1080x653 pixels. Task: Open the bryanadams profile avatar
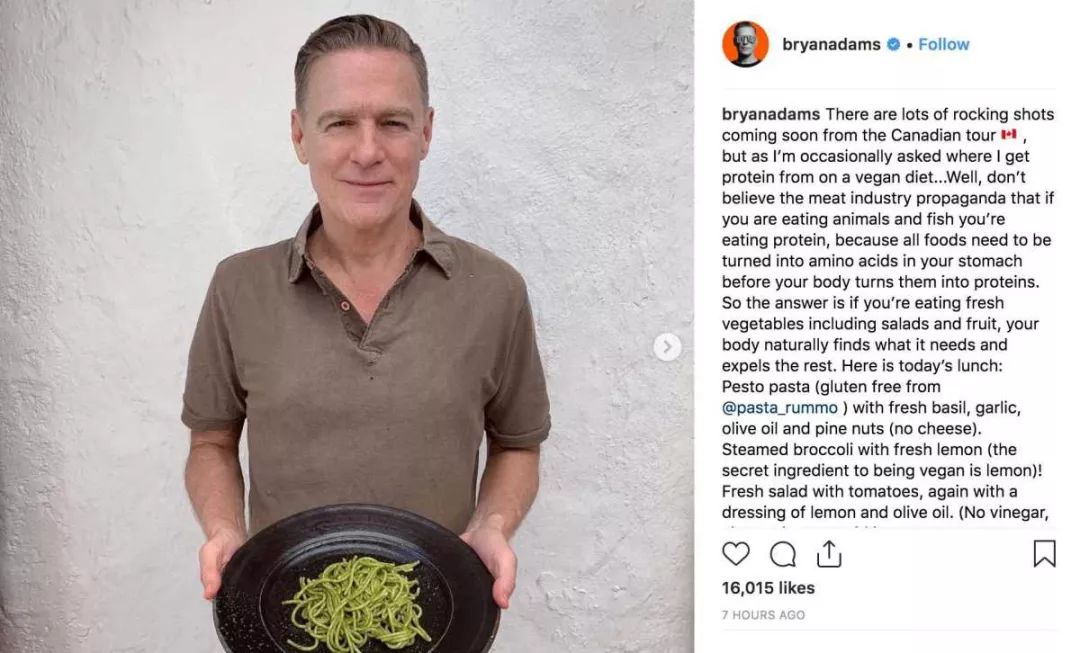pos(745,44)
